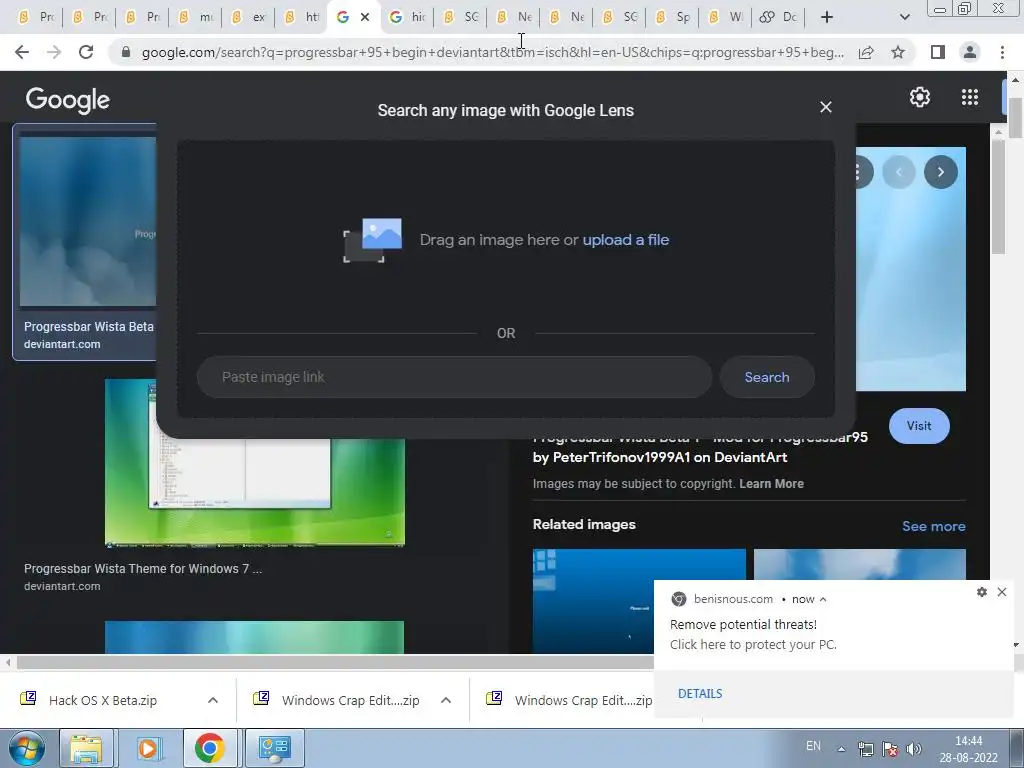1024x768 pixels.
Task: Bookmark this page with the star icon
Action: pyautogui.click(x=898, y=52)
